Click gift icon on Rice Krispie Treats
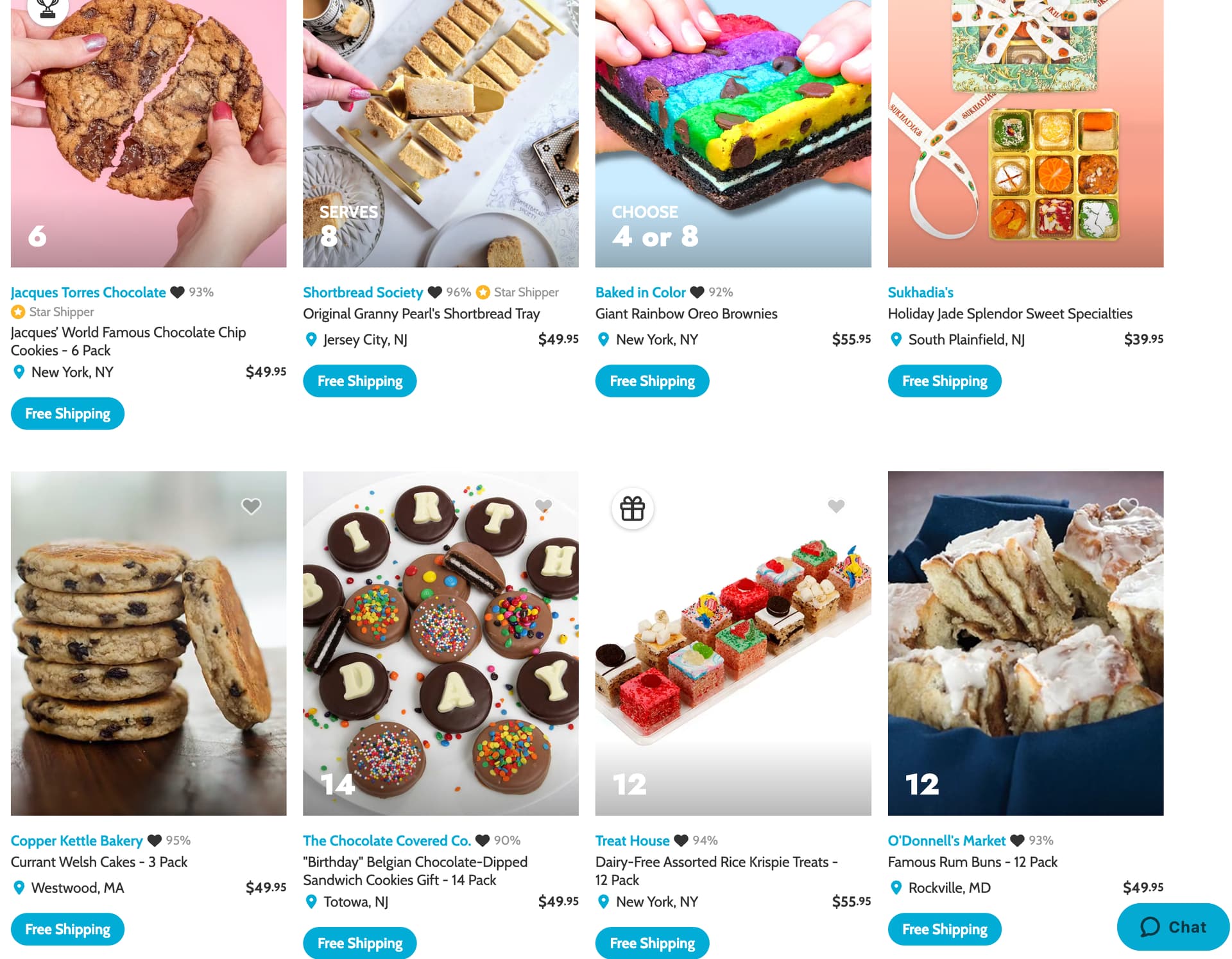Screen dimensions: 1232x959 coord(632,508)
